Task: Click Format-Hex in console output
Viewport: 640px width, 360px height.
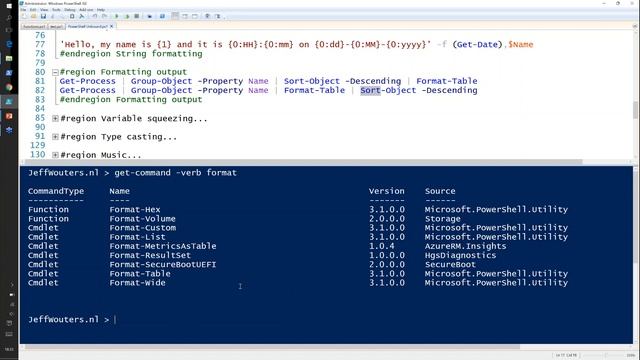Action: [135, 209]
